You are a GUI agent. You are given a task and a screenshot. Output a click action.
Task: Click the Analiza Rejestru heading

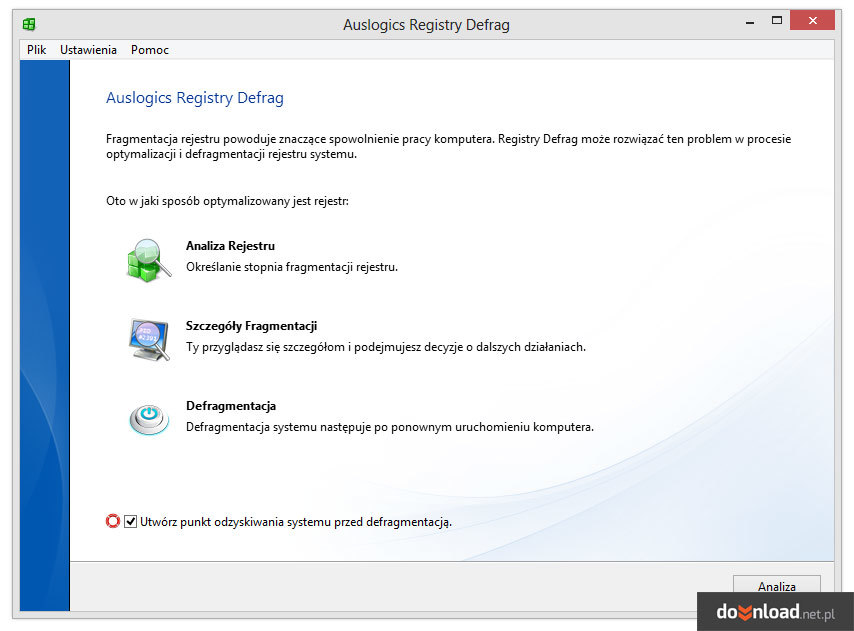point(230,246)
